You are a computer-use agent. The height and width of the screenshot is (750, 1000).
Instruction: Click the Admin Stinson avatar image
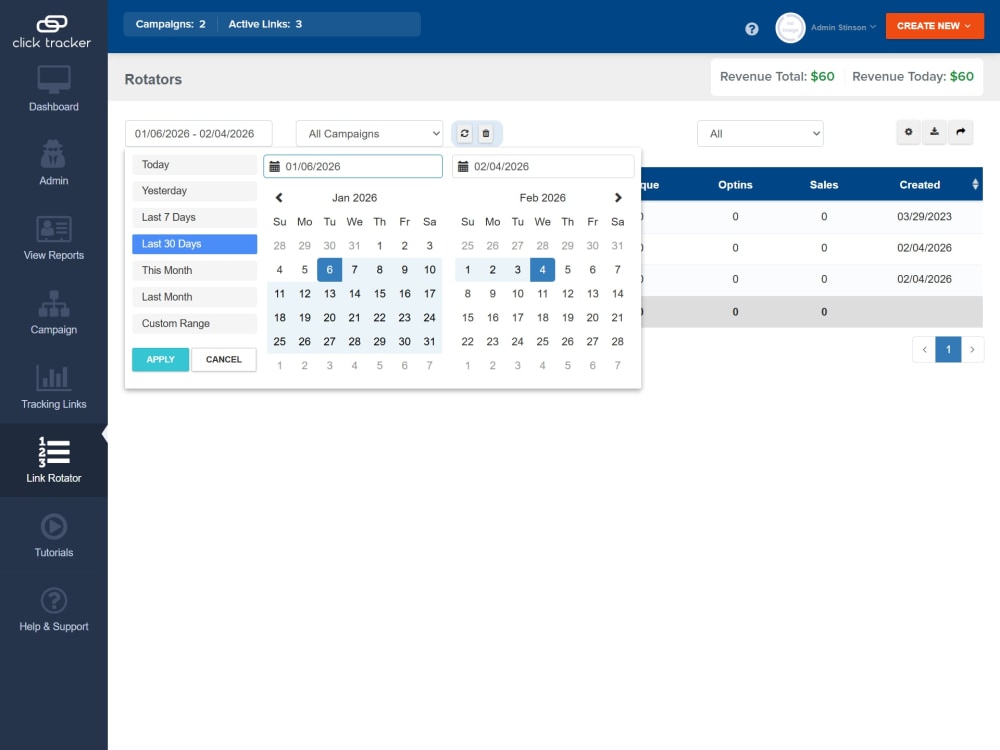(x=790, y=27)
